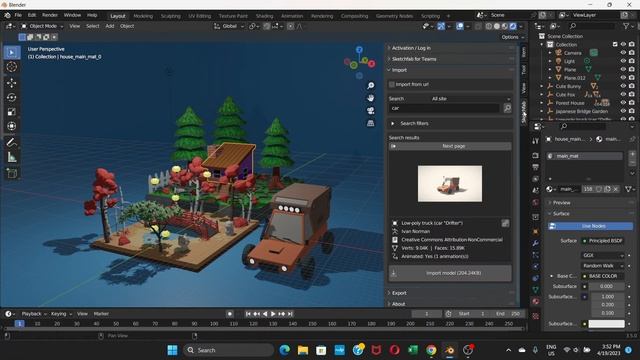Viewport: 640px width, 360px height.
Task: Toggle camera view icon in viewport
Action: coord(371,111)
